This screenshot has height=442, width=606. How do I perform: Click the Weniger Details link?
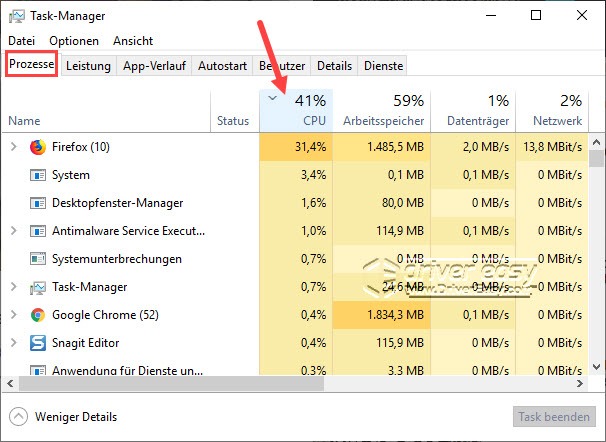(76, 417)
